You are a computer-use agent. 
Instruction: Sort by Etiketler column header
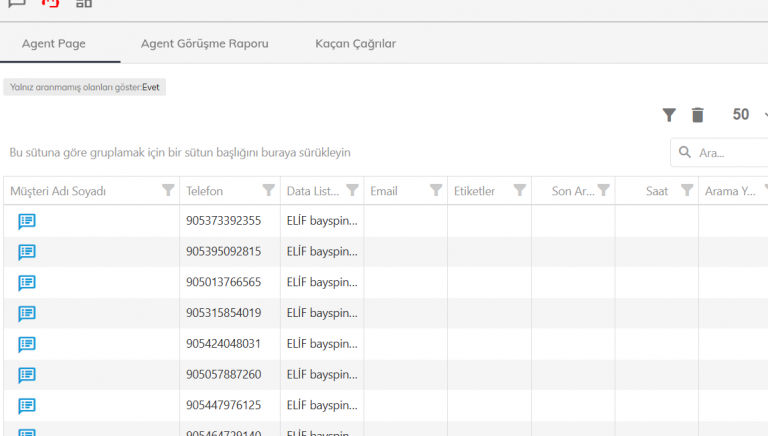point(474,191)
